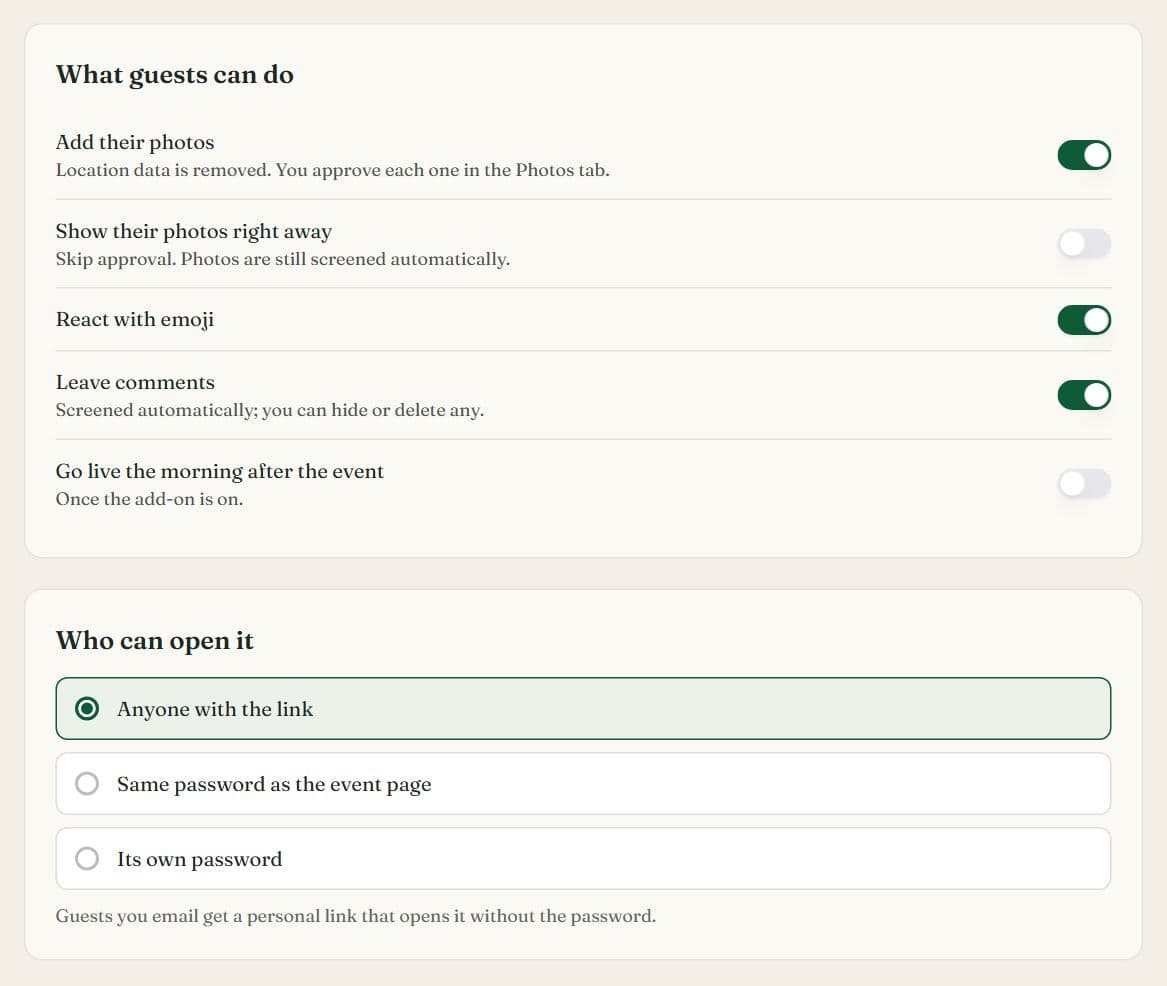Click the Skip approval description text

283,259
